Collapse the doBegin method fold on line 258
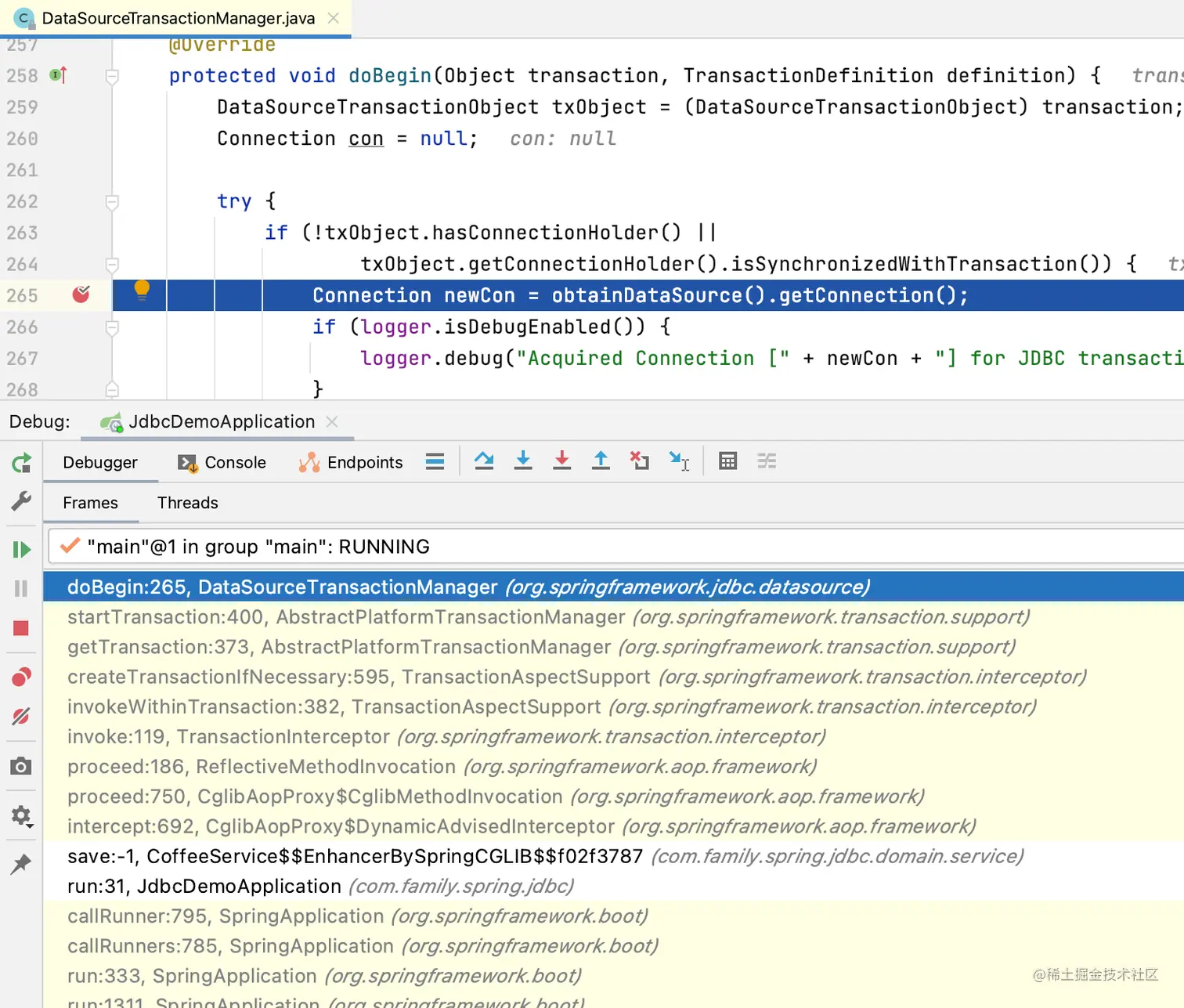 point(112,76)
